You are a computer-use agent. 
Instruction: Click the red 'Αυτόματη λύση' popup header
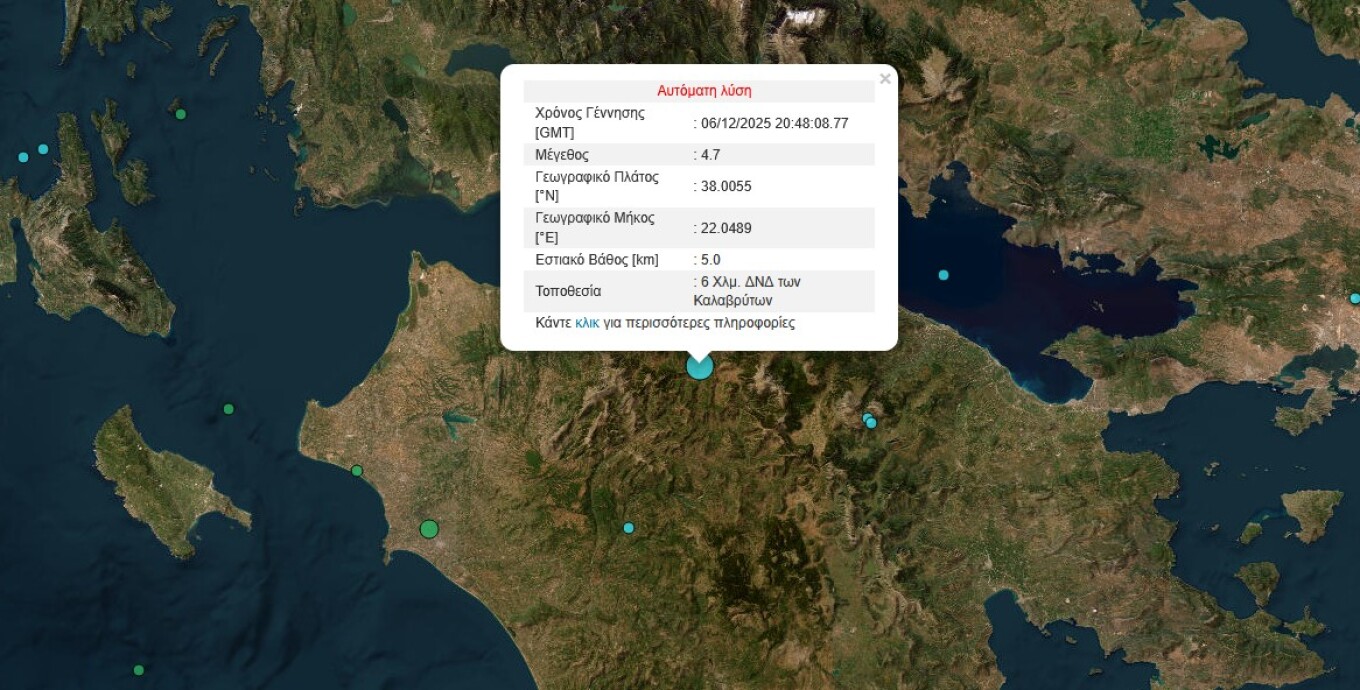click(x=703, y=91)
